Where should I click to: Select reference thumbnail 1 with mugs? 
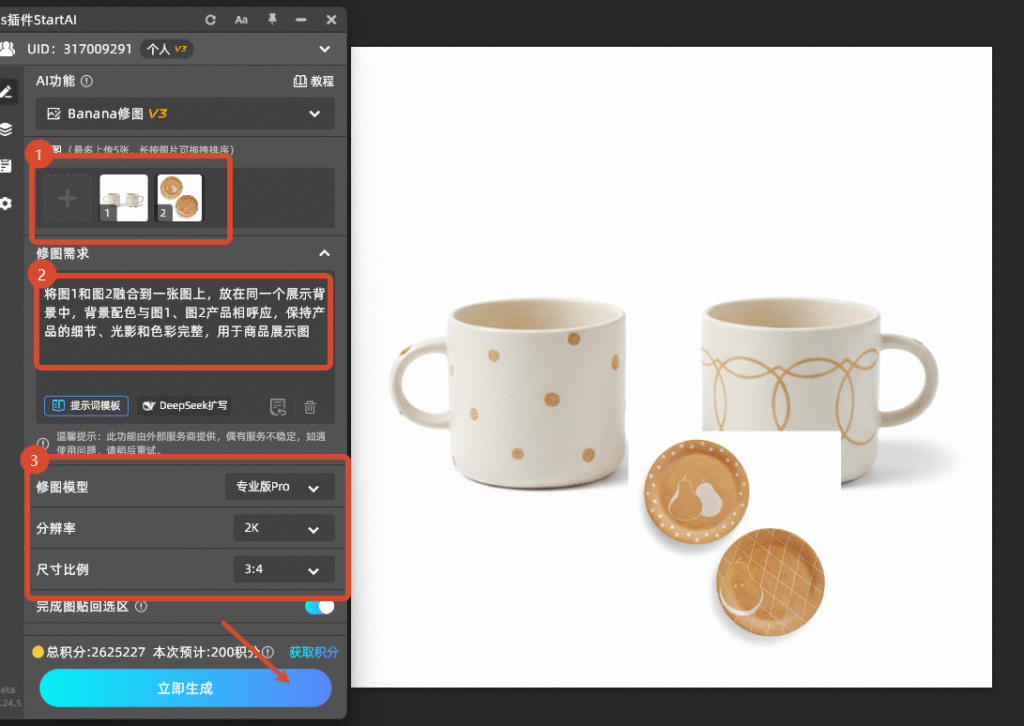123,198
